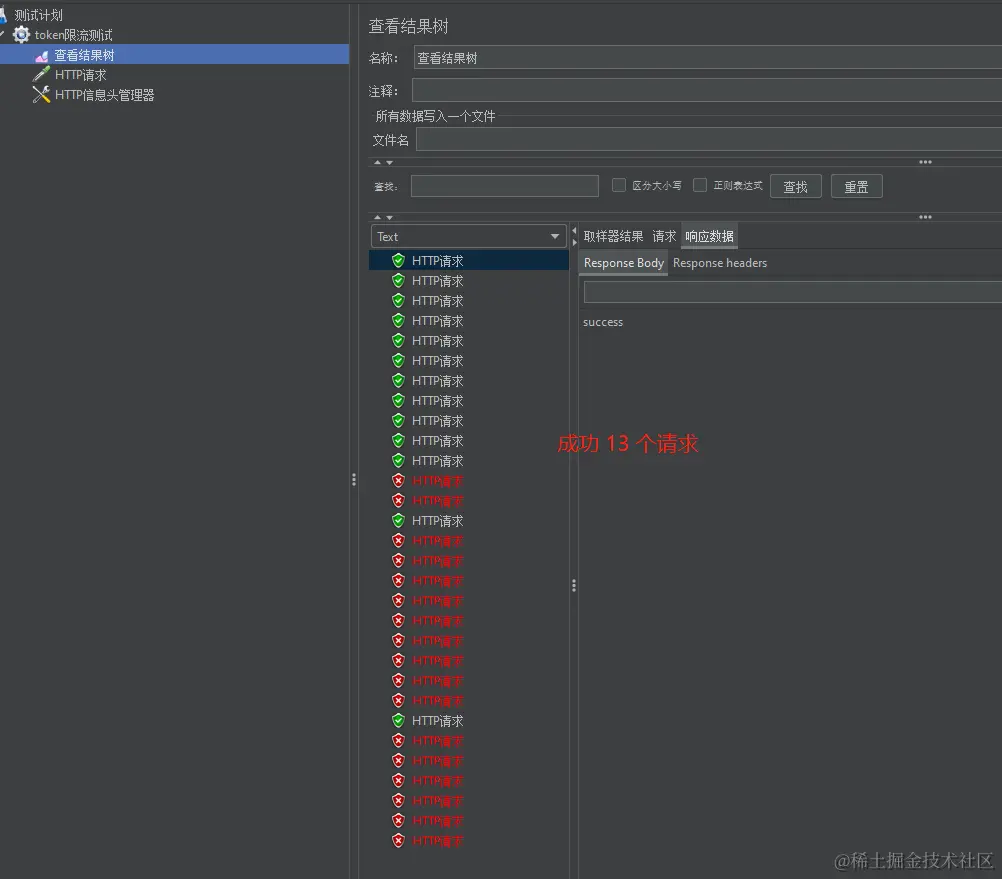Image resolution: width=1002 pixels, height=879 pixels.
Task: Enable the 正则表达式 checkbox
Action: [700, 185]
